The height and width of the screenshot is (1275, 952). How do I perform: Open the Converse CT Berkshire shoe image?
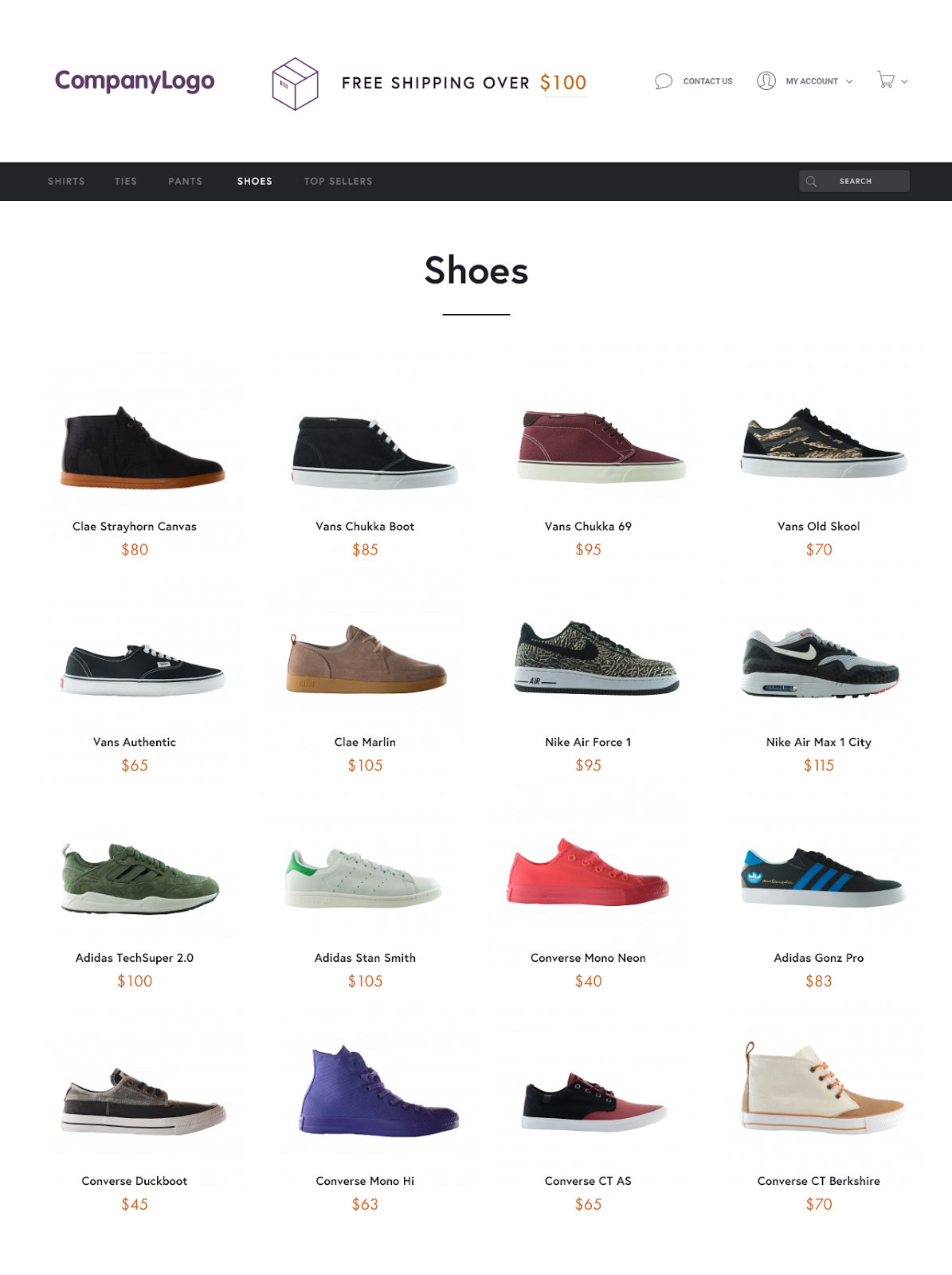(x=824, y=1086)
